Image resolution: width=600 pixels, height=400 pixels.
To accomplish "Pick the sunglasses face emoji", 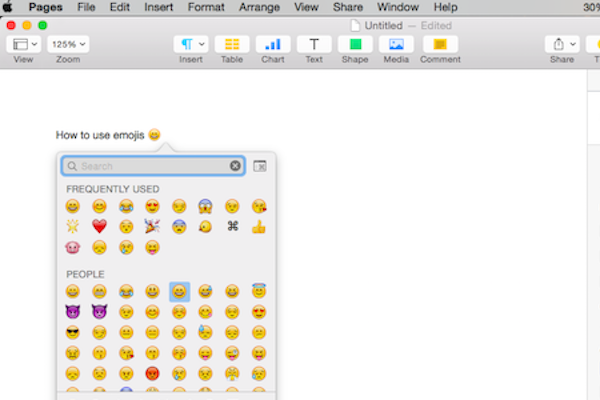I will (73, 333).
